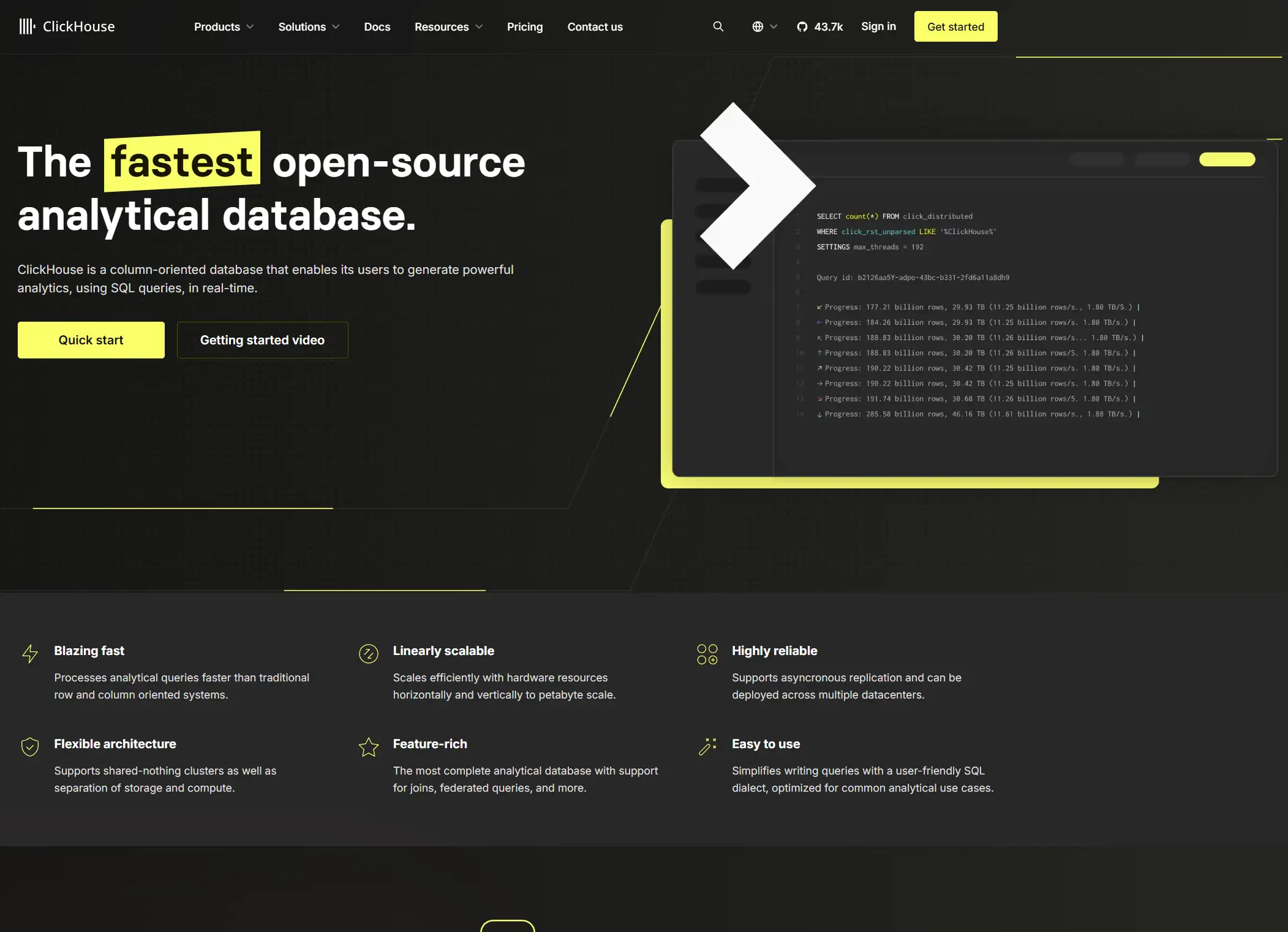
Task: Click the ClickHouse logo icon
Action: (27, 26)
